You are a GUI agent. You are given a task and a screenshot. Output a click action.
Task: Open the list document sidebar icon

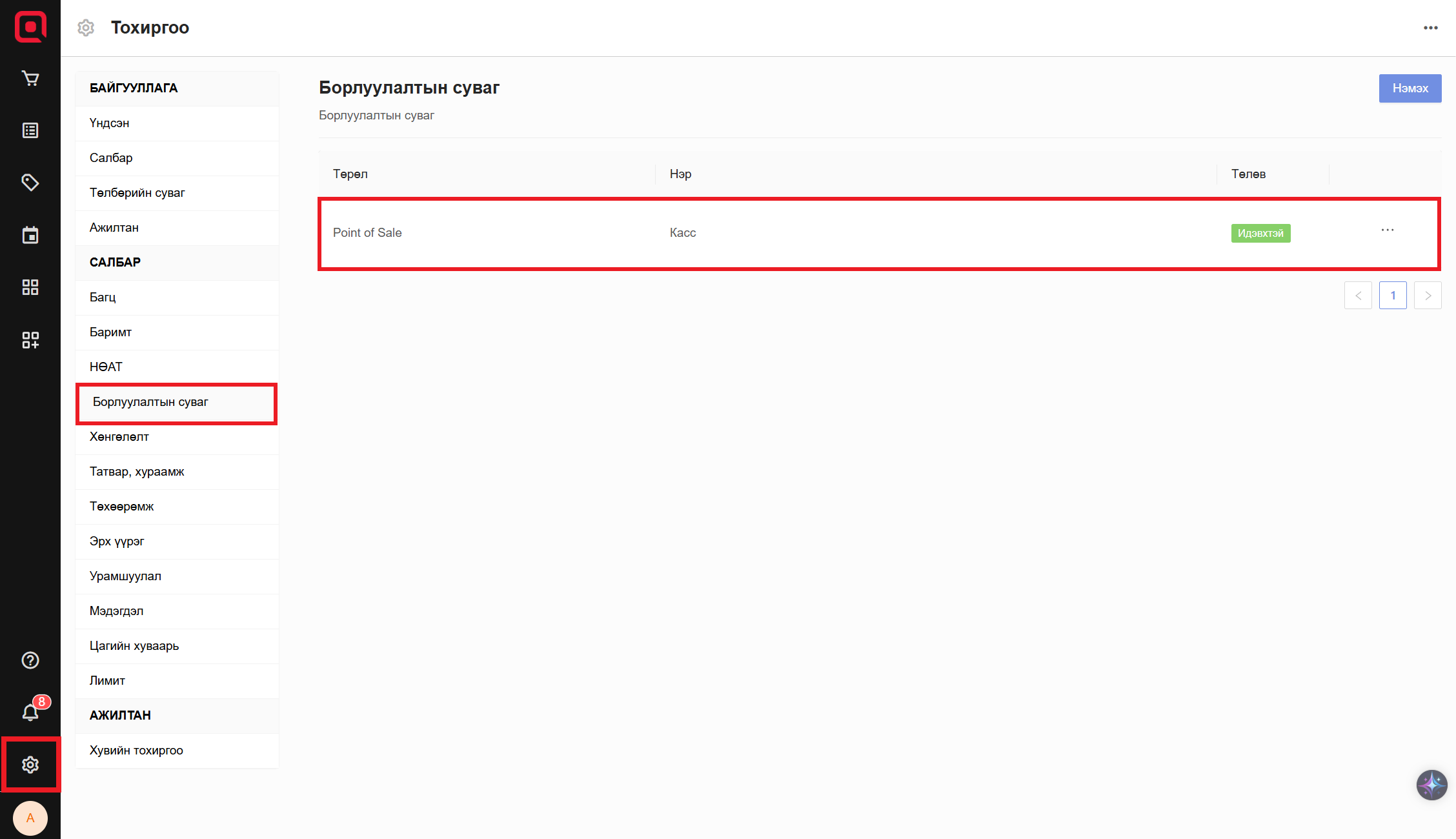[30, 130]
